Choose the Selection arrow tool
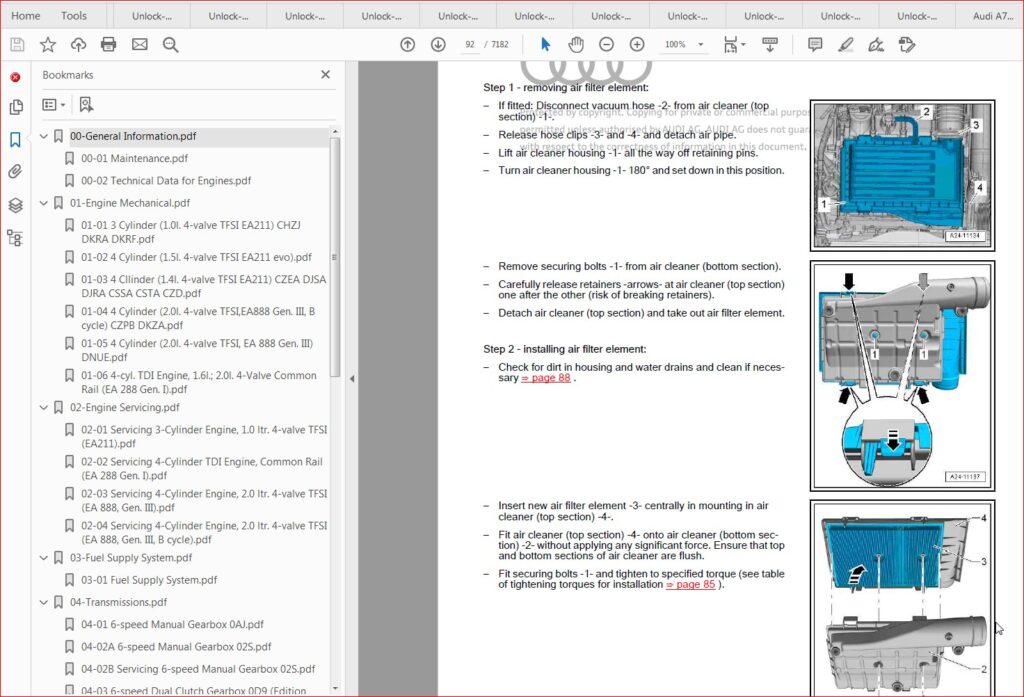The width and height of the screenshot is (1024, 697). click(545, 44)
